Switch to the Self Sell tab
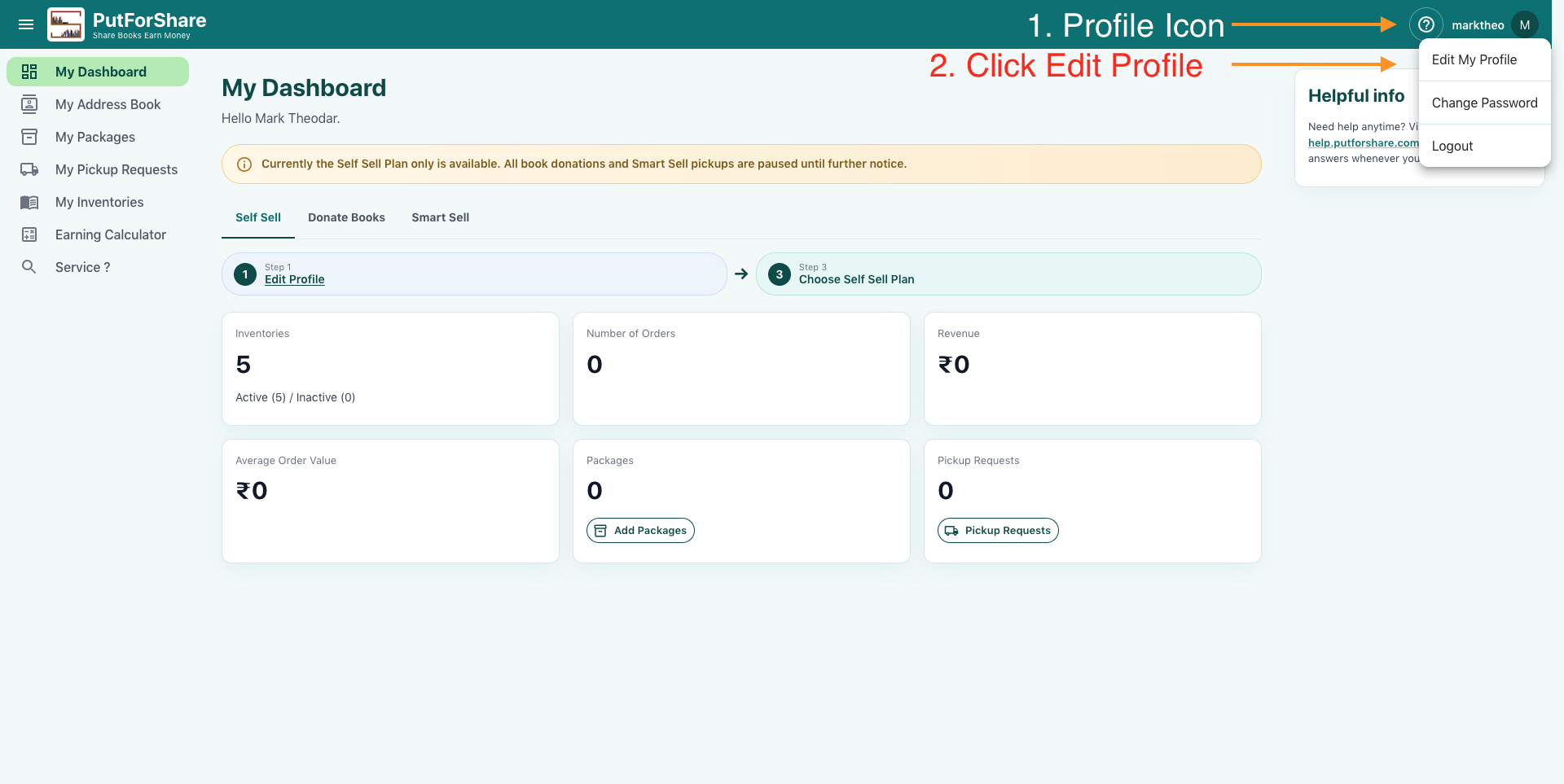Viewport: 1564px width, 784px height. (x=258, y=217)
